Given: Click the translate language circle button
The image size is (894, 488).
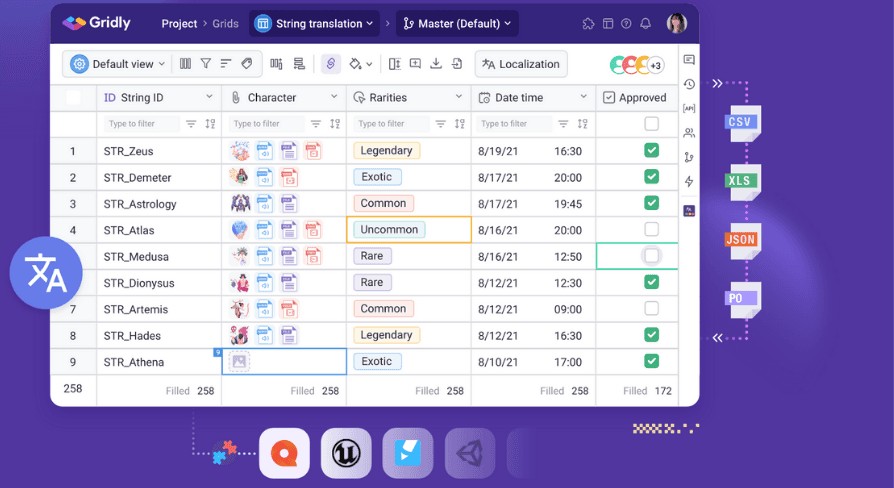Looking at the screenshot, I should (46, 273).
